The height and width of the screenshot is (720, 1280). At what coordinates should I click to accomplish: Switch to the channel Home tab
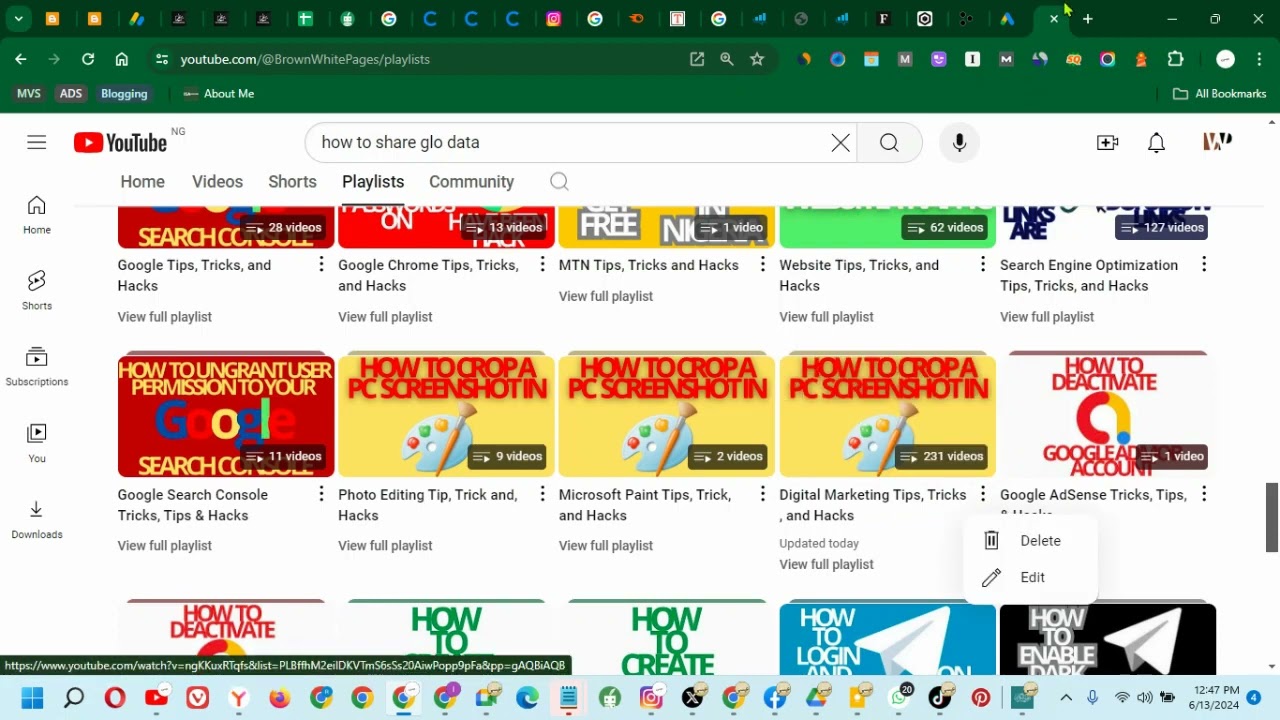pyautogui.click(x=143, y=181)
